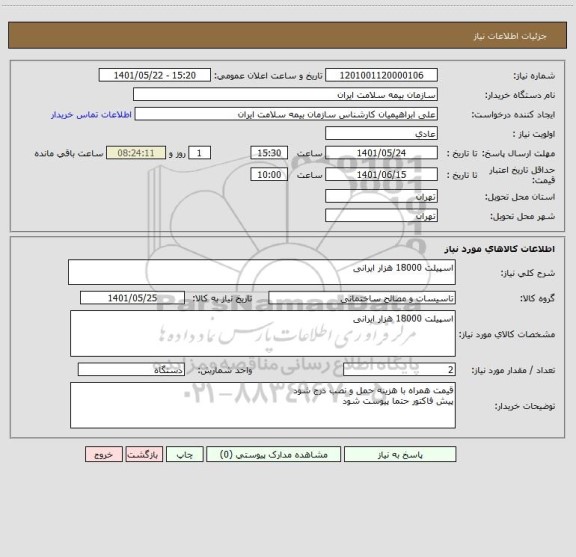576x557 pixels.
Task: Select need number field 1201001120000106
Action: [x=381, y=75]
